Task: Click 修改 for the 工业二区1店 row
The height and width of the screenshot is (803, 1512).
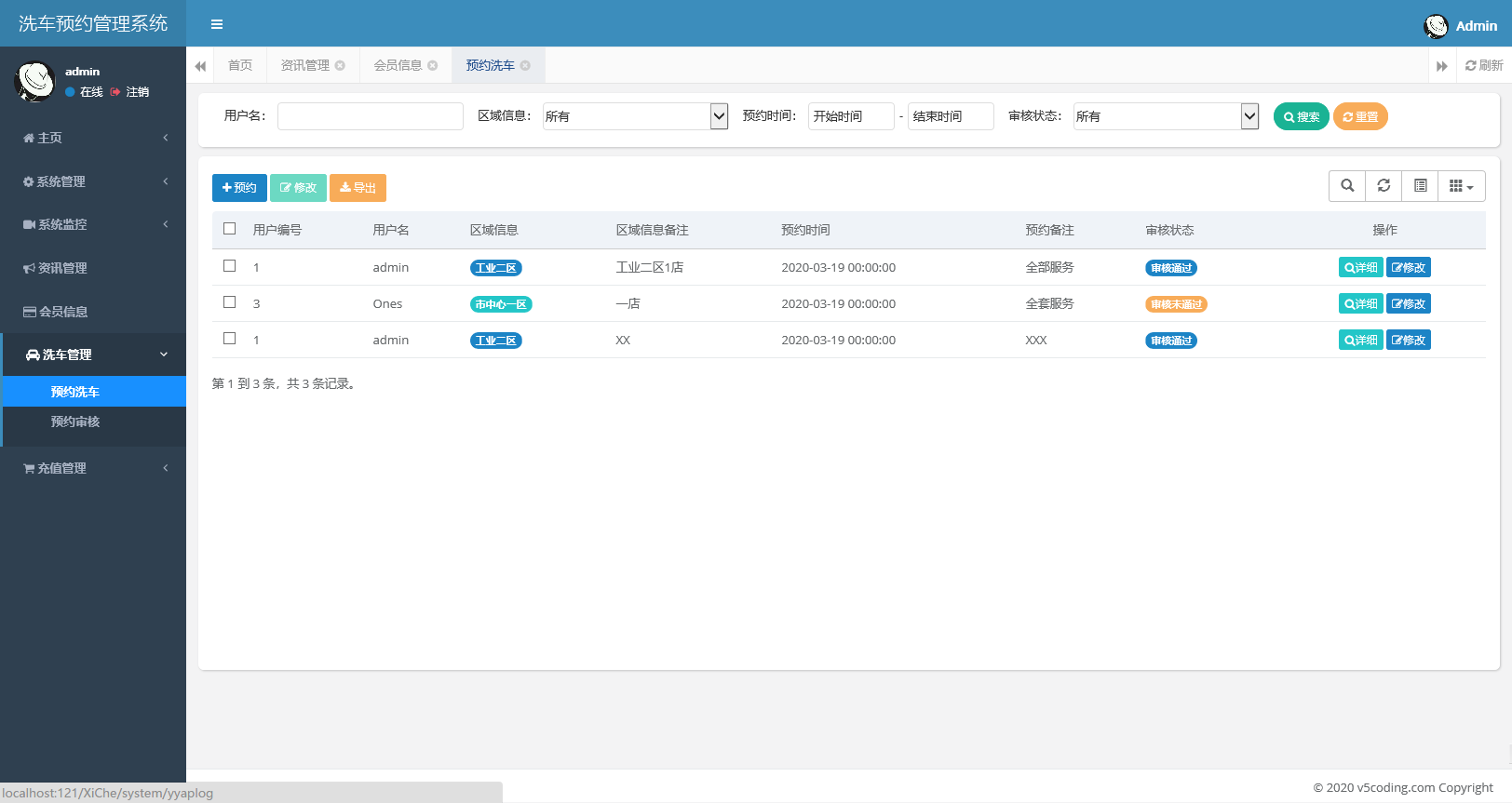Action: (x=1409, y=267)
